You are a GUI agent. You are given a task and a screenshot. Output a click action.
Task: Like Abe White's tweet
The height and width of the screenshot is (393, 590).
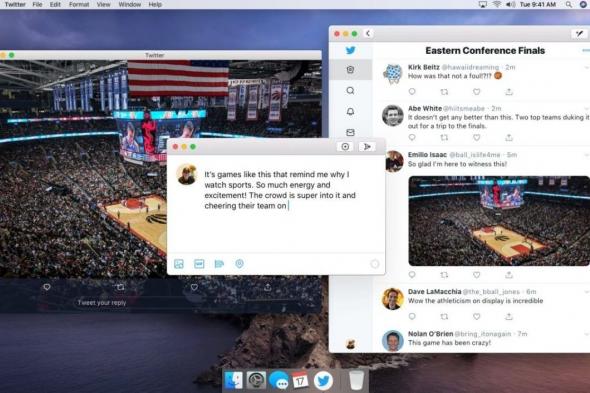pos(477,137)
